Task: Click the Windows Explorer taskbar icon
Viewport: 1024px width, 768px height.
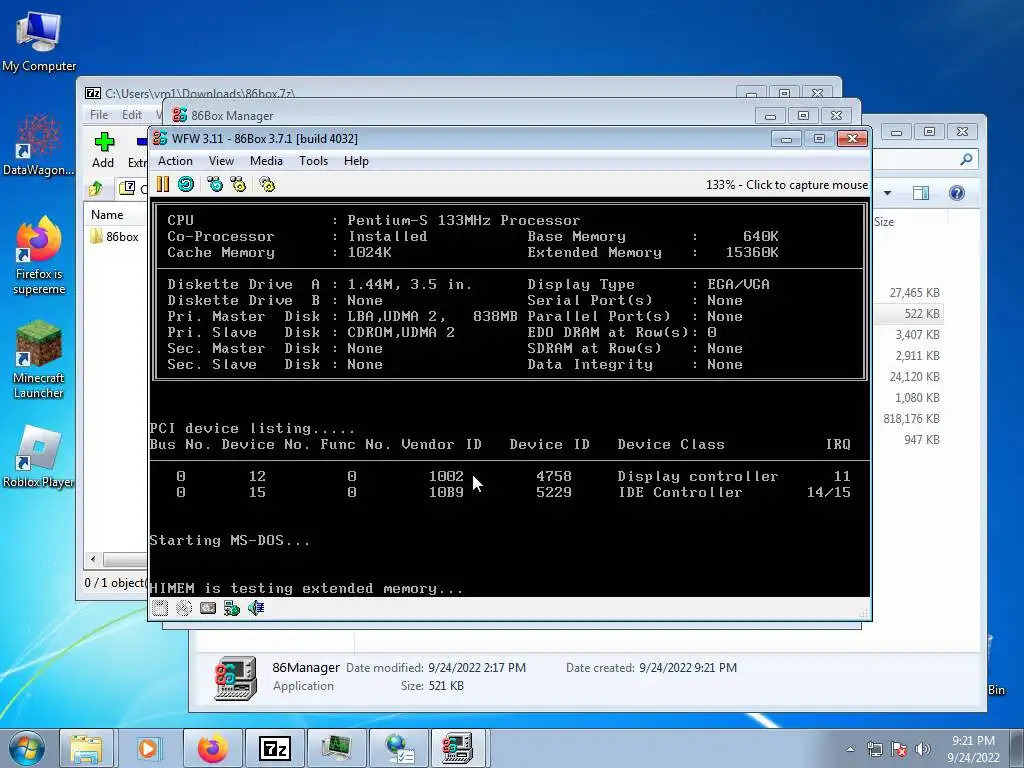Action: (x=86, y=748)
